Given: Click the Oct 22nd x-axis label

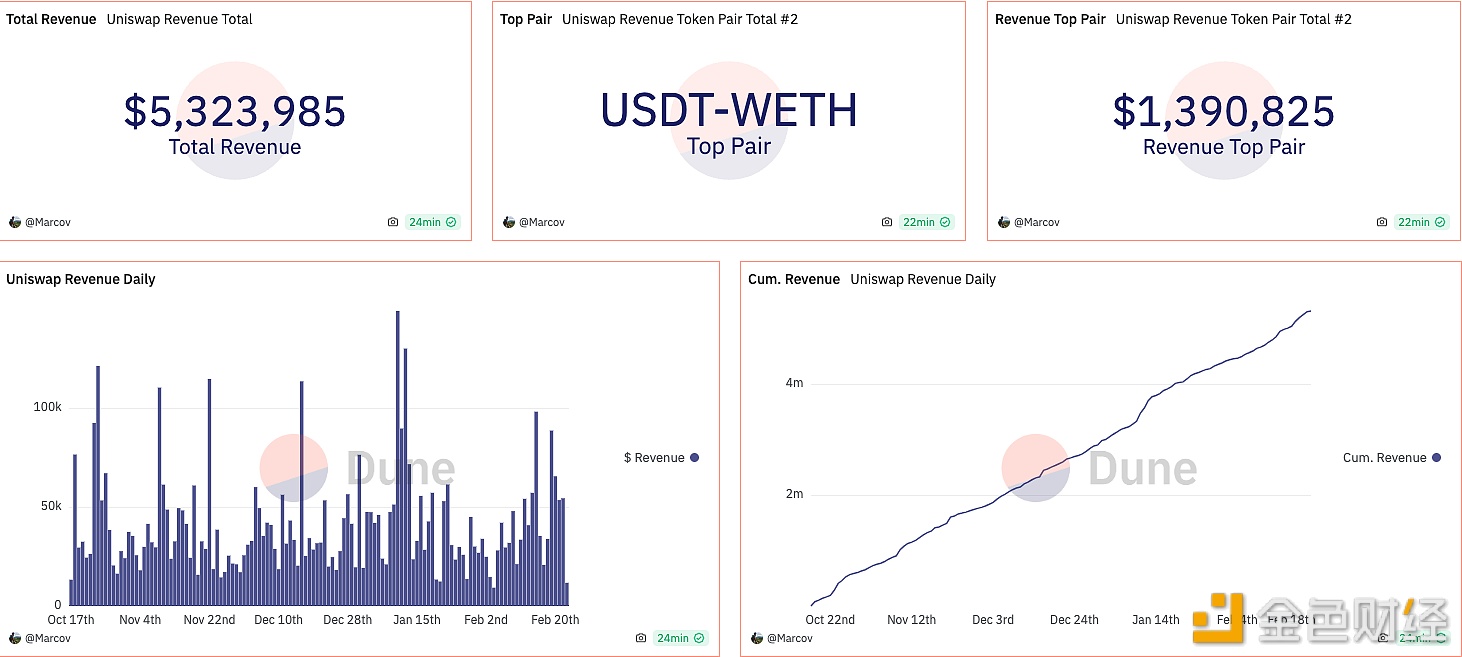Looking at the screenshot, I should (x=830, y=620).
